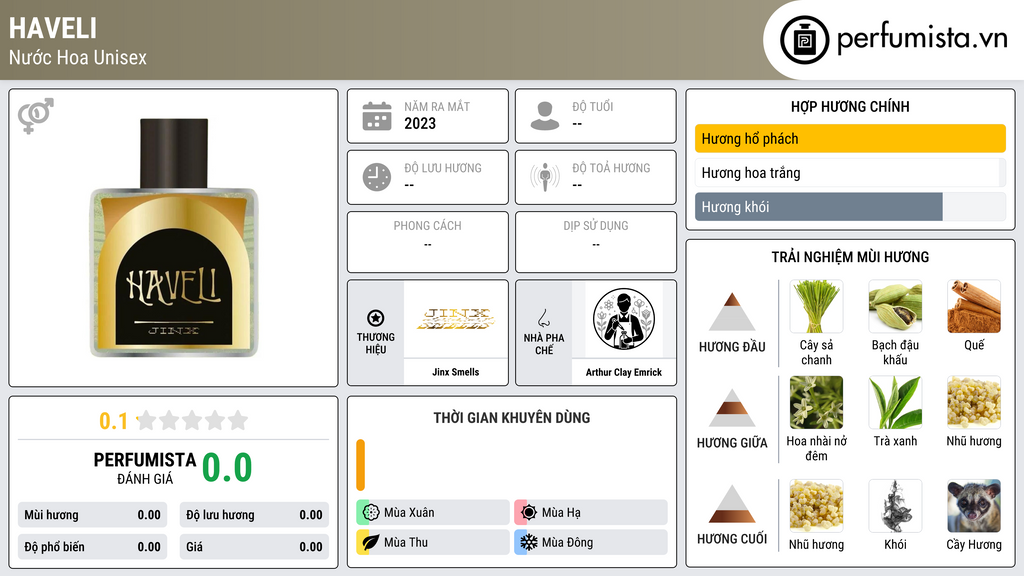The image size is (1024, 576).
Task: Click the Mùa Thu leaf icon
Action: coord(371,542)
